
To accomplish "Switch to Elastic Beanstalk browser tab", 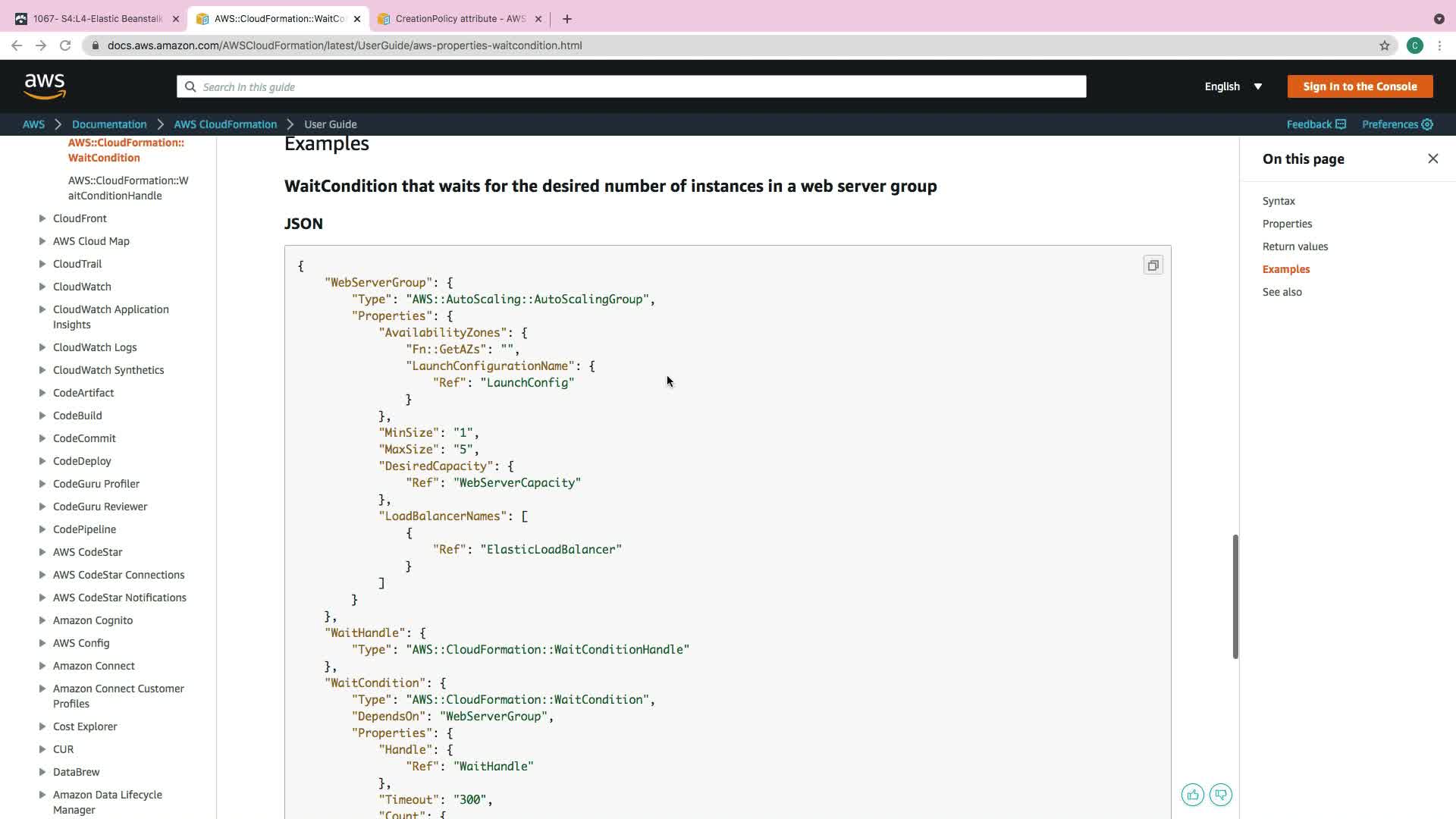I will [97, 19].
